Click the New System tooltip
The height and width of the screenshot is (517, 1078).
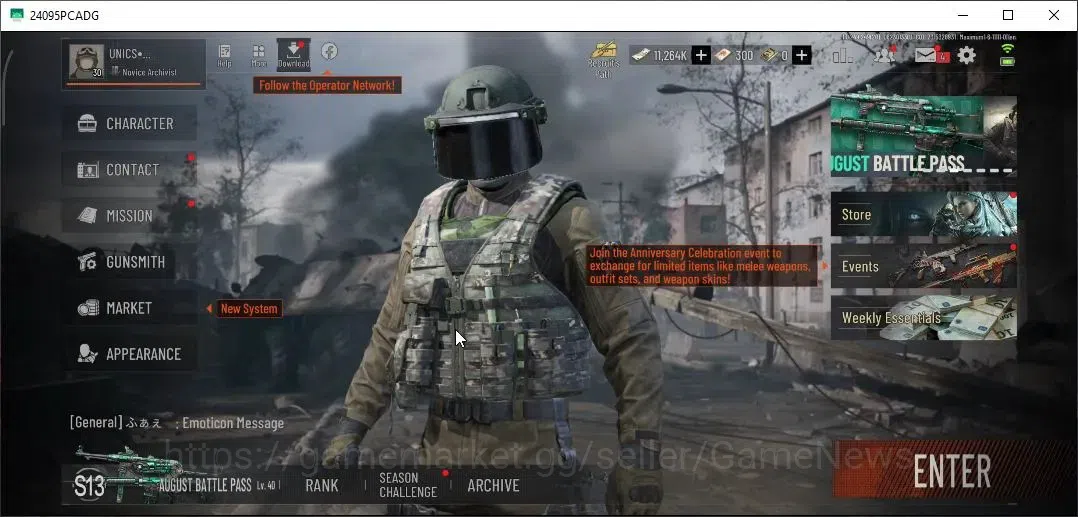click(x=248, y=309)
